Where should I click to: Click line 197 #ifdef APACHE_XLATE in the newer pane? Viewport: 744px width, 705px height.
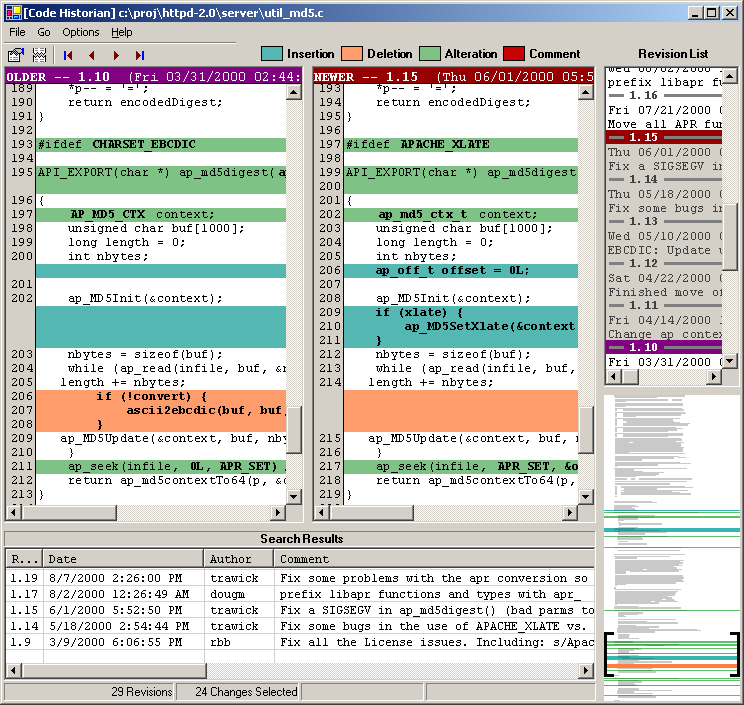pos(461,144)
